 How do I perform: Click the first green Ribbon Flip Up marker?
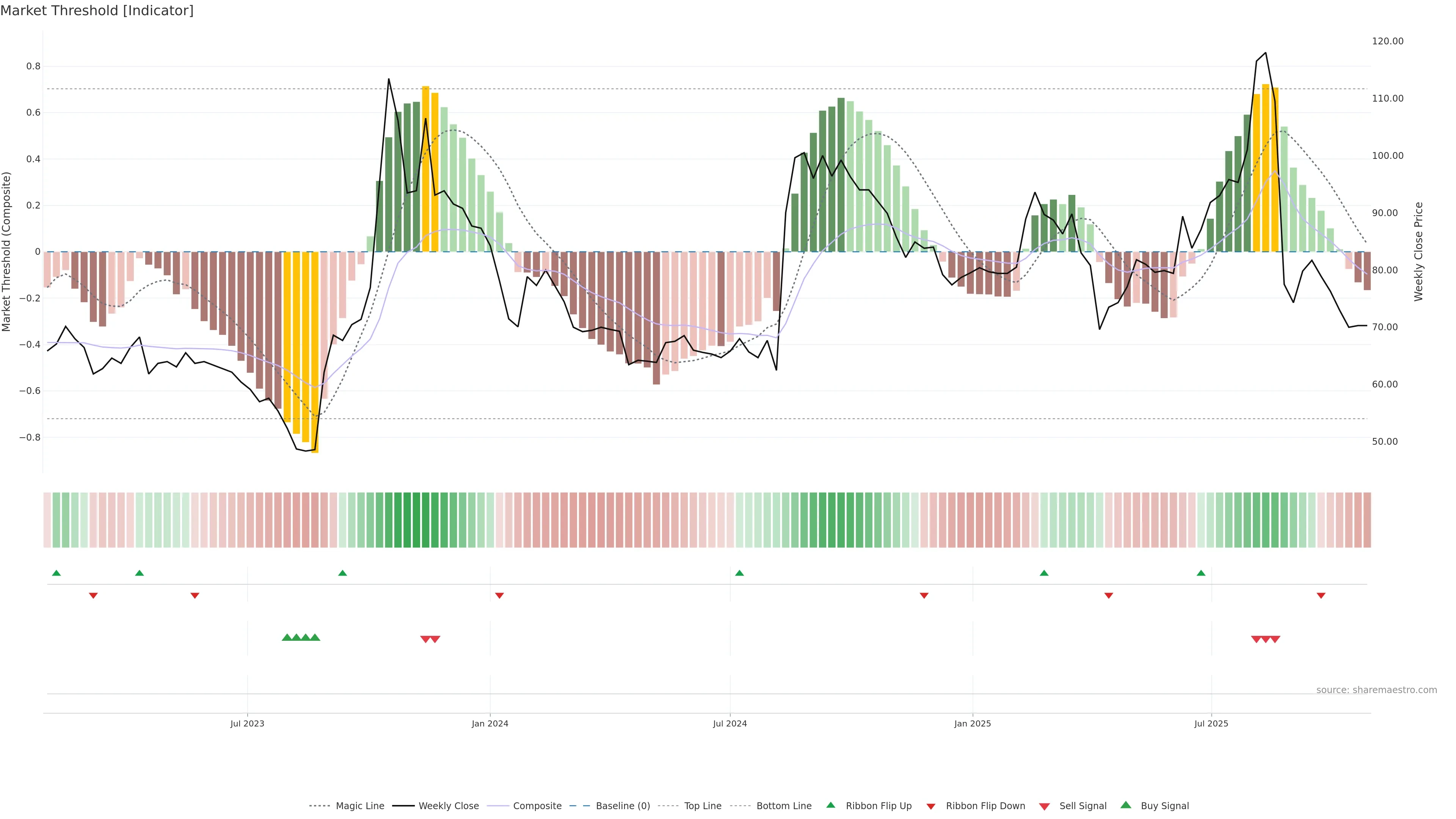point(56,573)
